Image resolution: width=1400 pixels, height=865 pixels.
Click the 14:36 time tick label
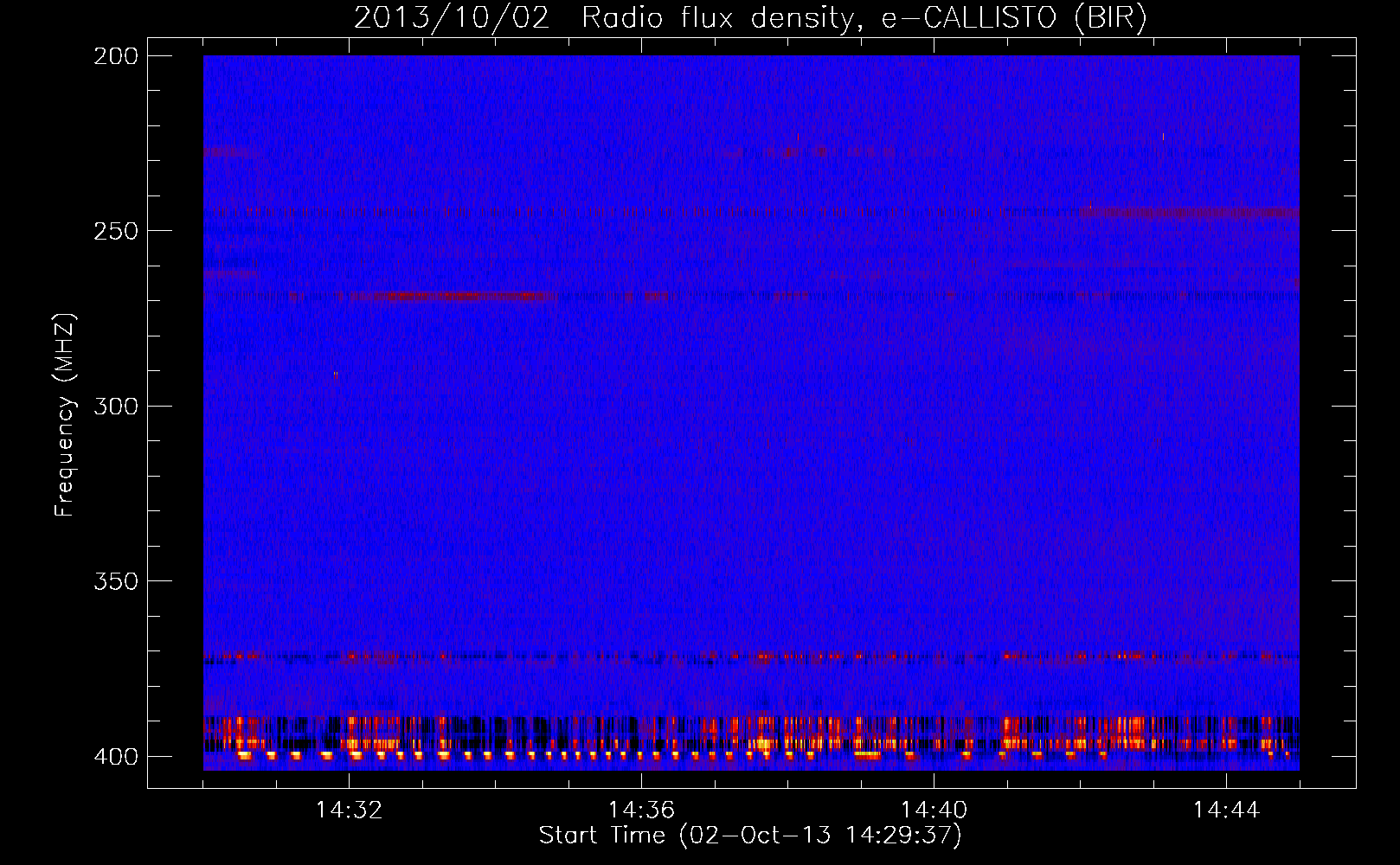(641, 810)
